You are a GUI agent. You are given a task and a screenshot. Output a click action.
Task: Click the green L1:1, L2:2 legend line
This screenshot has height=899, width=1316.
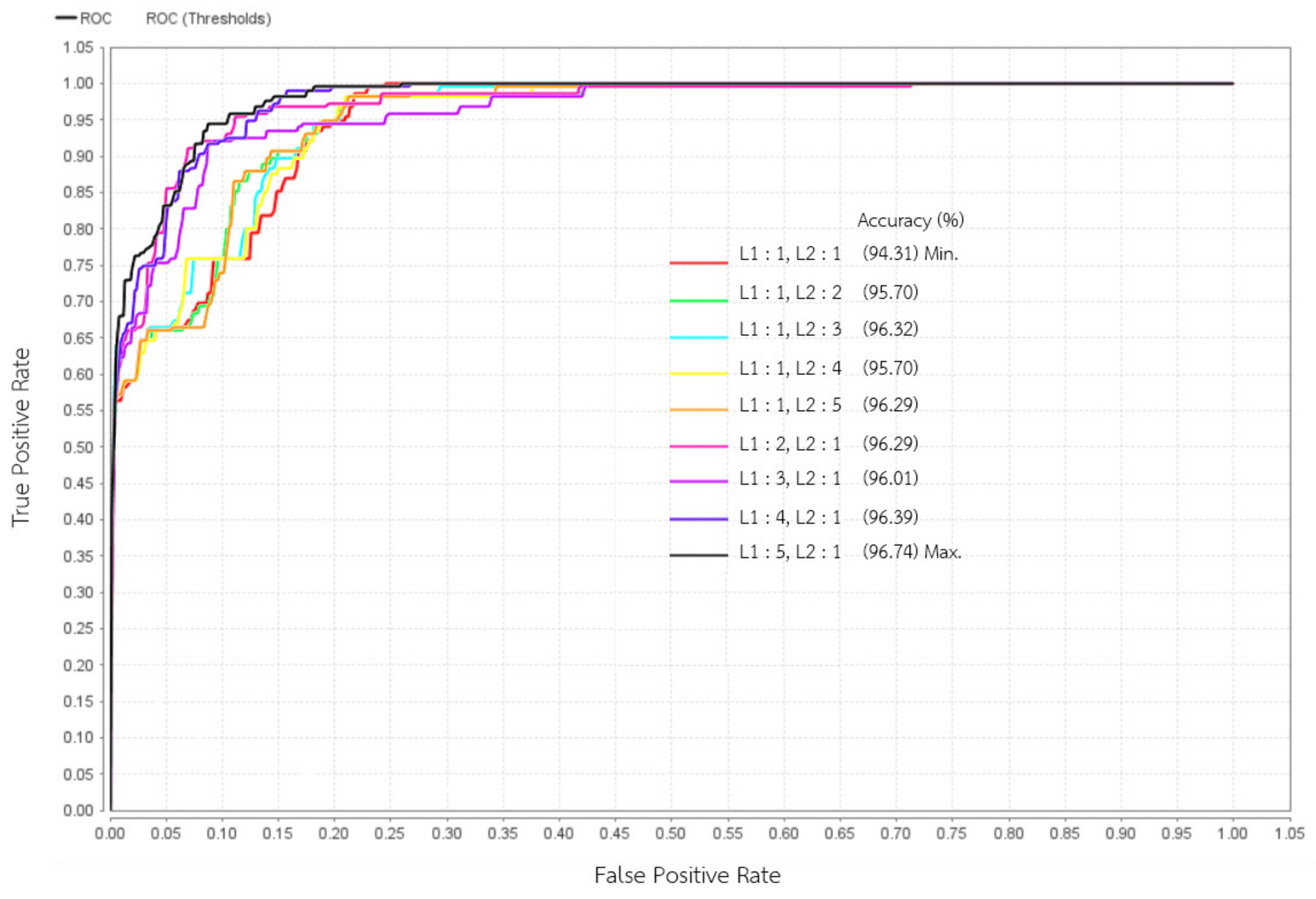(x=698, y=300)
